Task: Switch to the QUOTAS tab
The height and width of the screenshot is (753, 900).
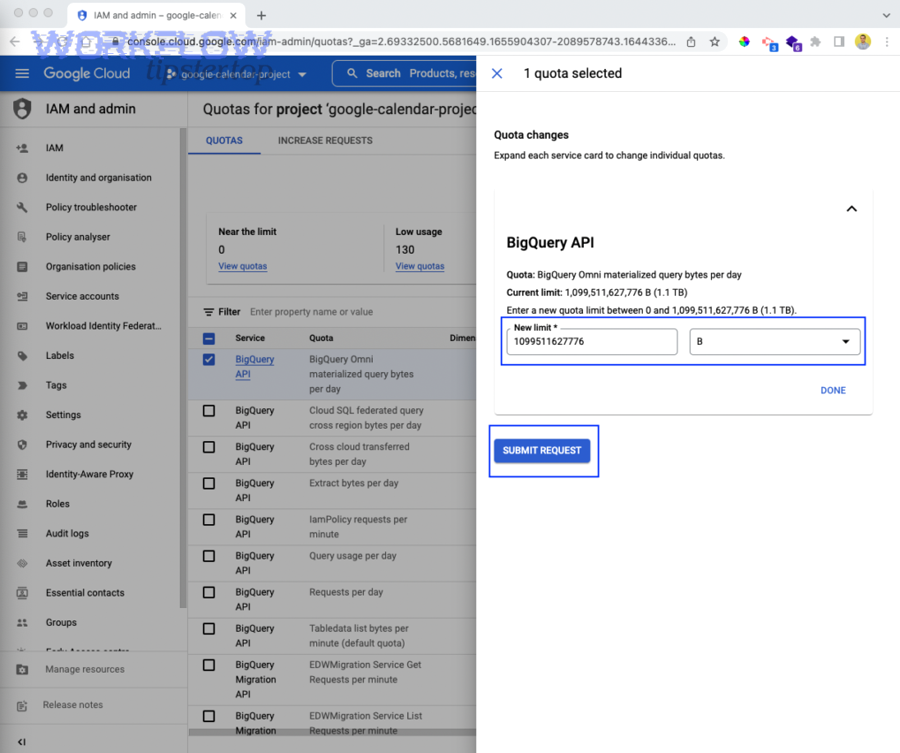Action: 224,141
